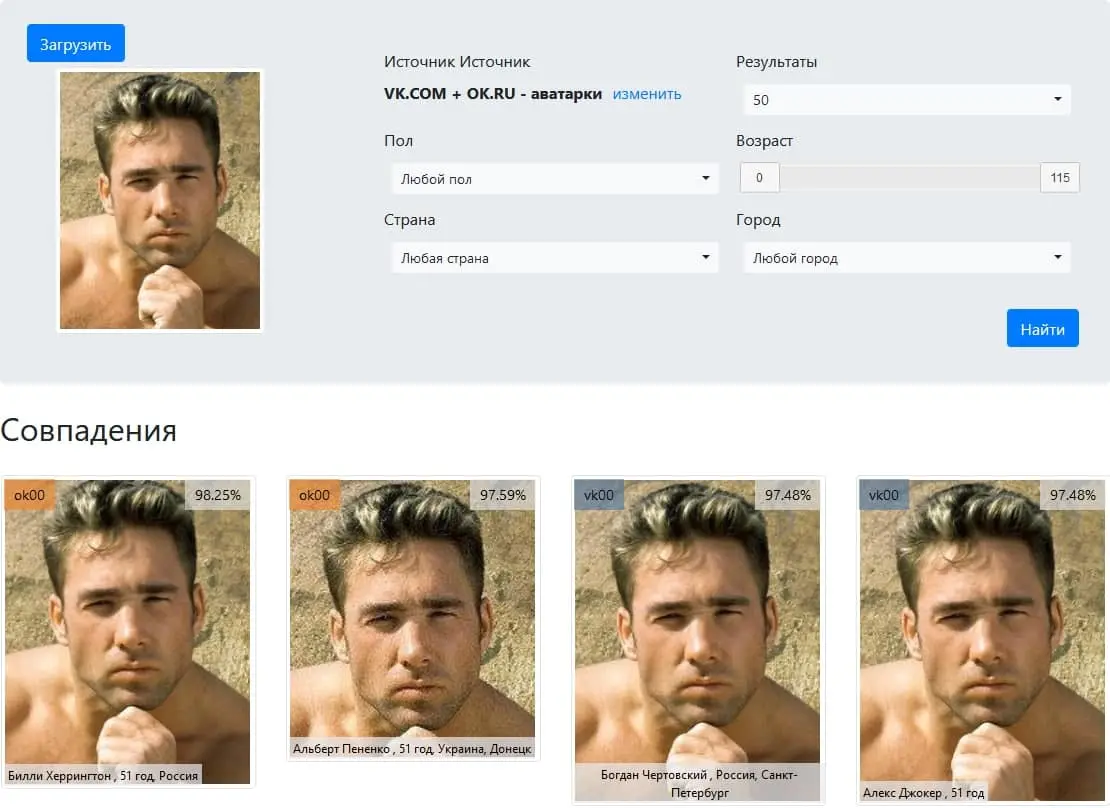Open the Любой пол gender dropdown
1110x808 pixels.
pyautogui.click(x=555, y=178)
